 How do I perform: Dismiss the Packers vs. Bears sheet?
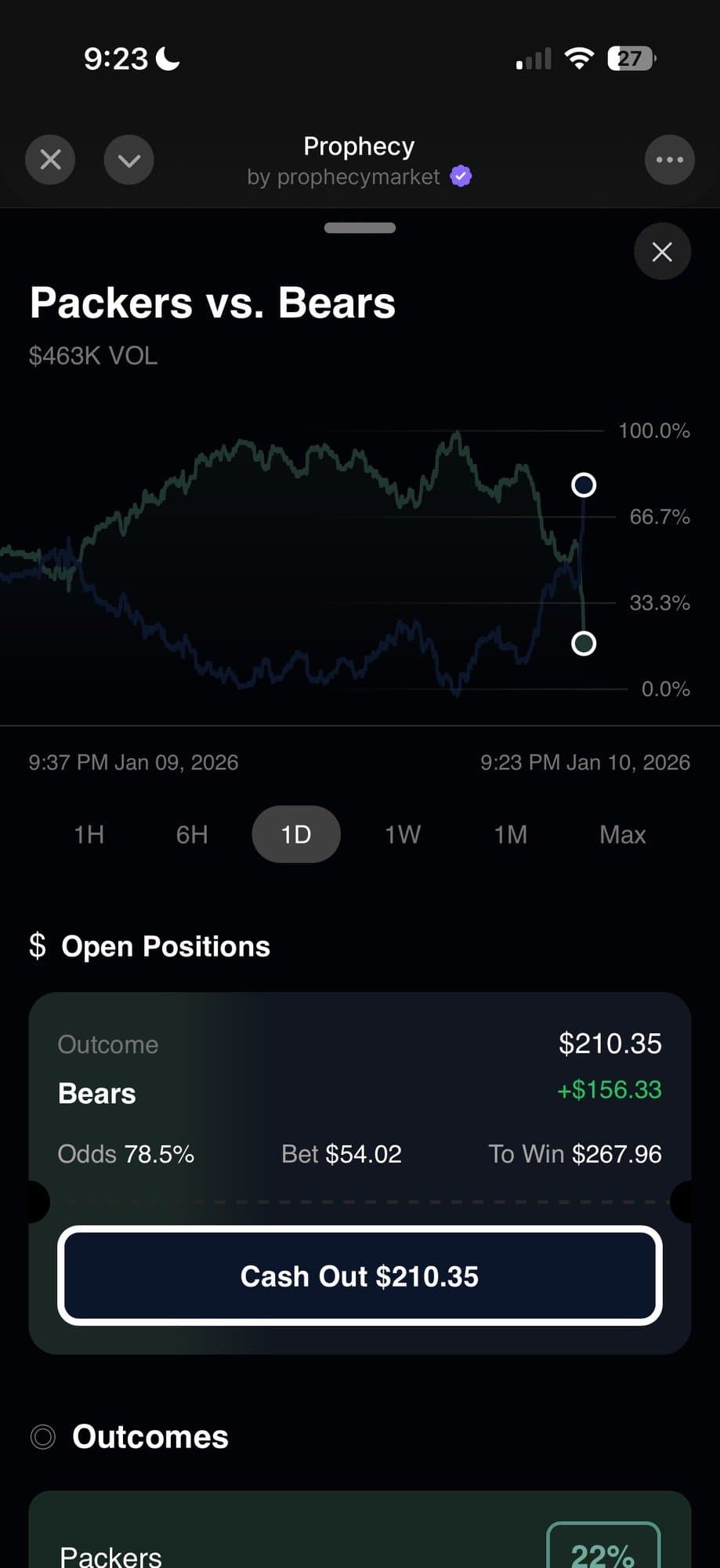[662, 252]
